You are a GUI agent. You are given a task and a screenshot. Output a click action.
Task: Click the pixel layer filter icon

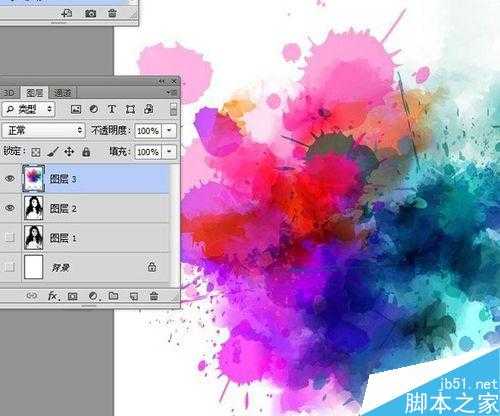(x=76, y=109)
